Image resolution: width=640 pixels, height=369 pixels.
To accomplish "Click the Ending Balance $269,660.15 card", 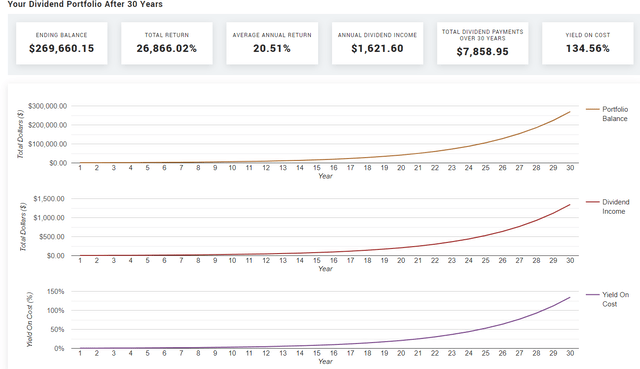I will 62,43.
